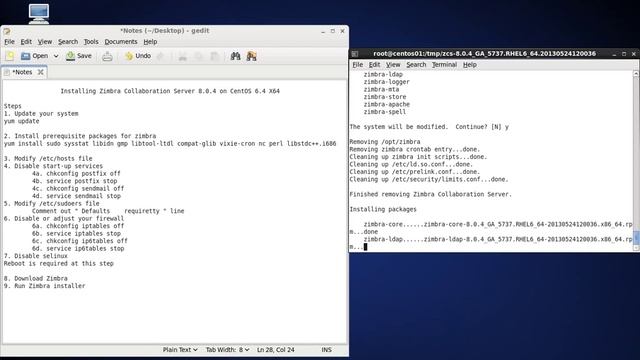Viewport: 640px width, 360px height.
Task: Click 'zimbra-spell' in terminal output
Action: click(x=385, y=111)
